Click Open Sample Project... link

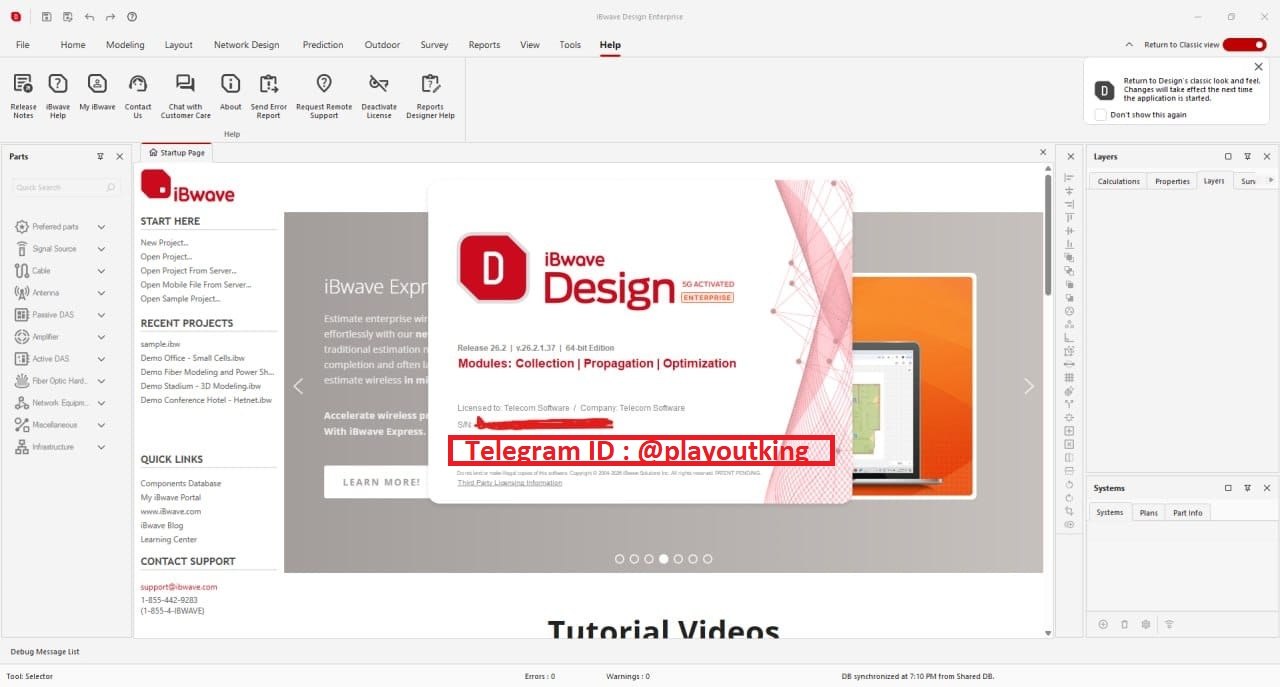[x=180, y=299]
